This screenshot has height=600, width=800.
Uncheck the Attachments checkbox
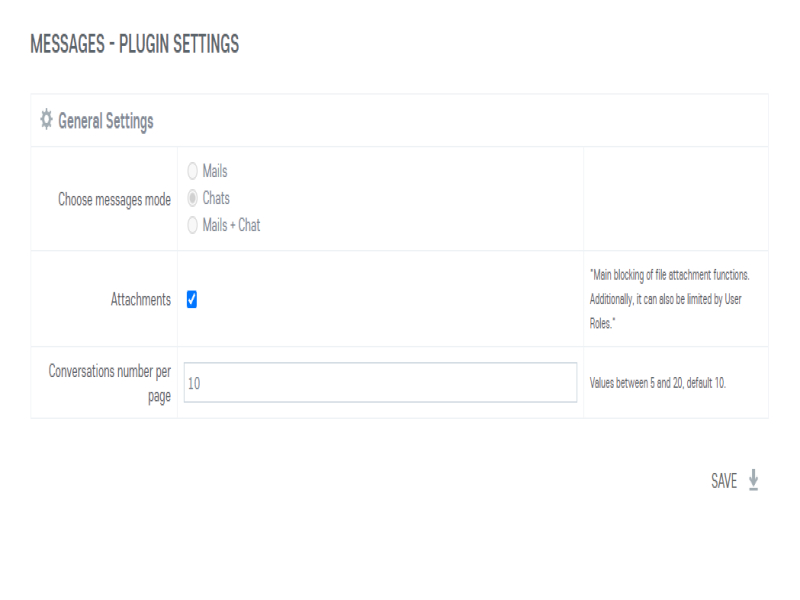pos(192,299)
